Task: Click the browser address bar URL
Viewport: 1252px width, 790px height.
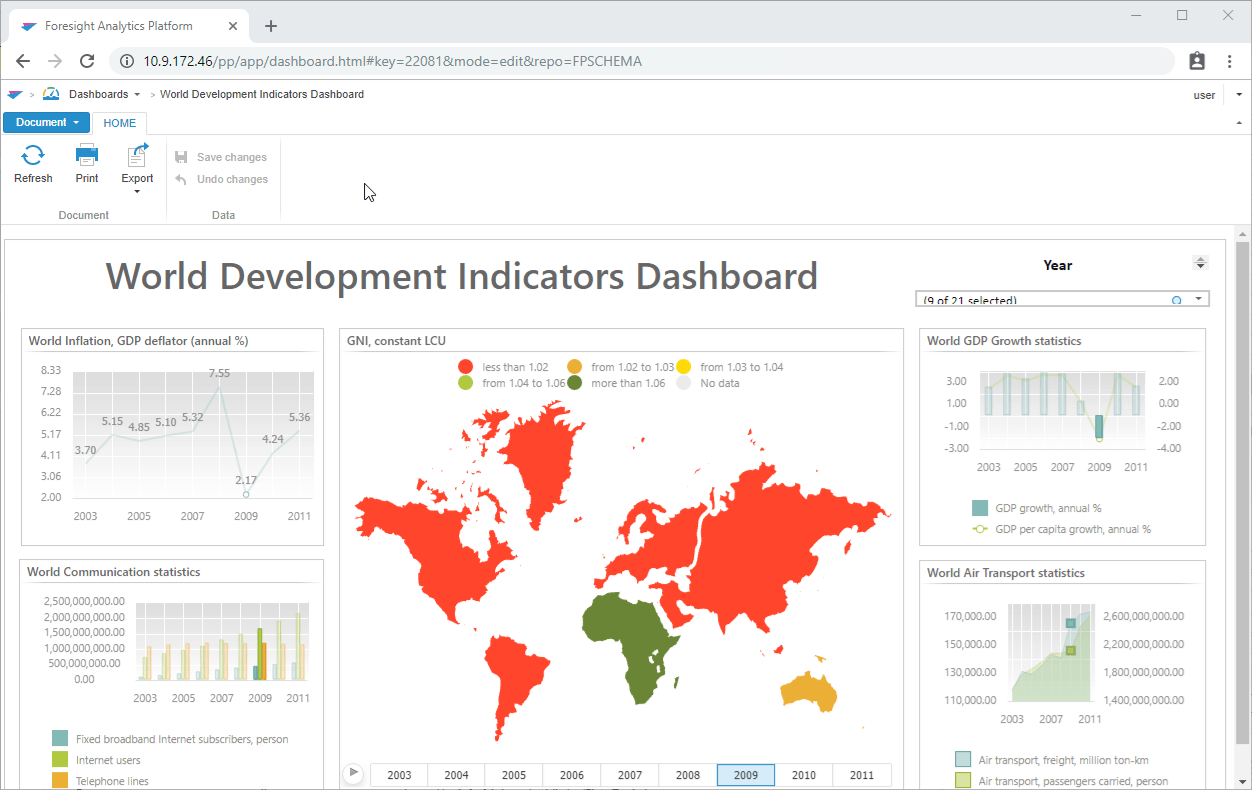Action: (x=392, y=61)
